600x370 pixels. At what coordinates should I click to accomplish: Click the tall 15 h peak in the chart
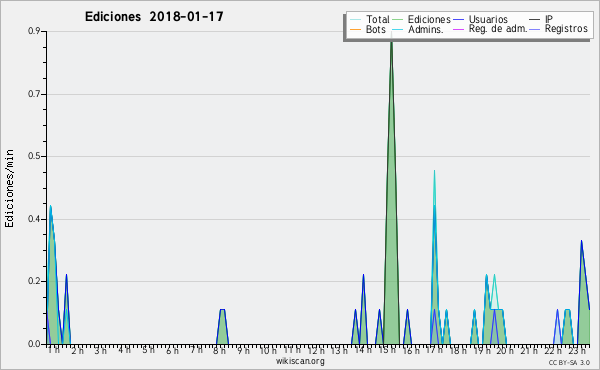point(391,191)
